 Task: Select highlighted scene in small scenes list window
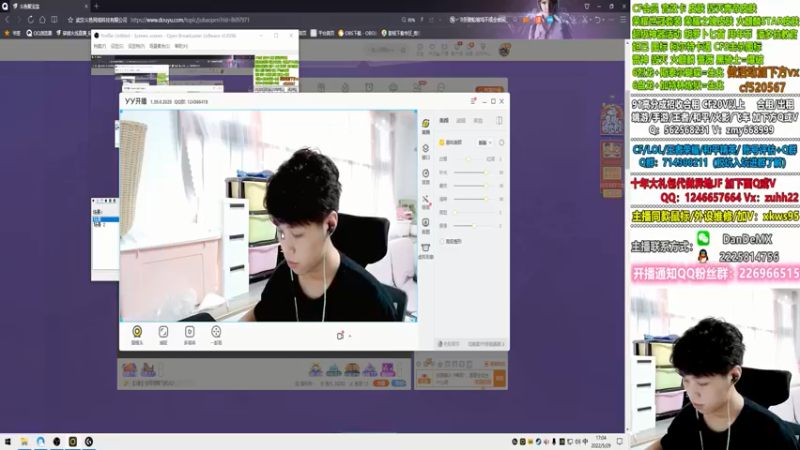[106, 219]
